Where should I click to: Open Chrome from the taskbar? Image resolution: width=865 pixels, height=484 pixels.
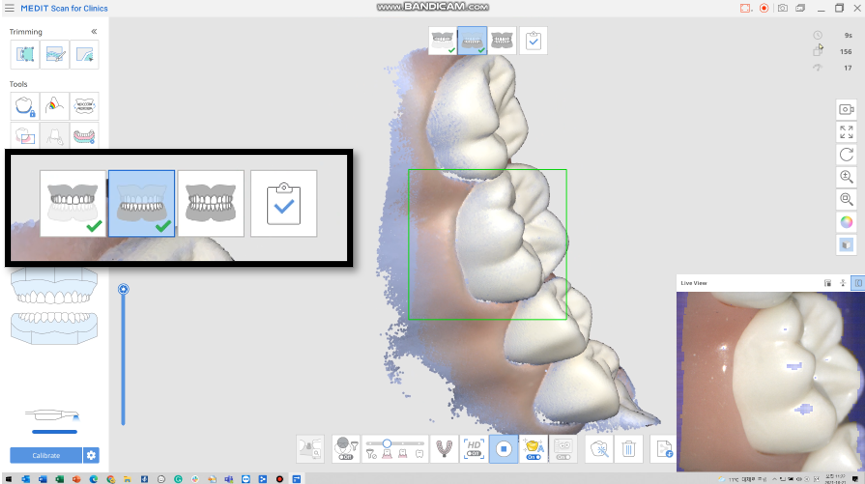click(x=110, y=479)
